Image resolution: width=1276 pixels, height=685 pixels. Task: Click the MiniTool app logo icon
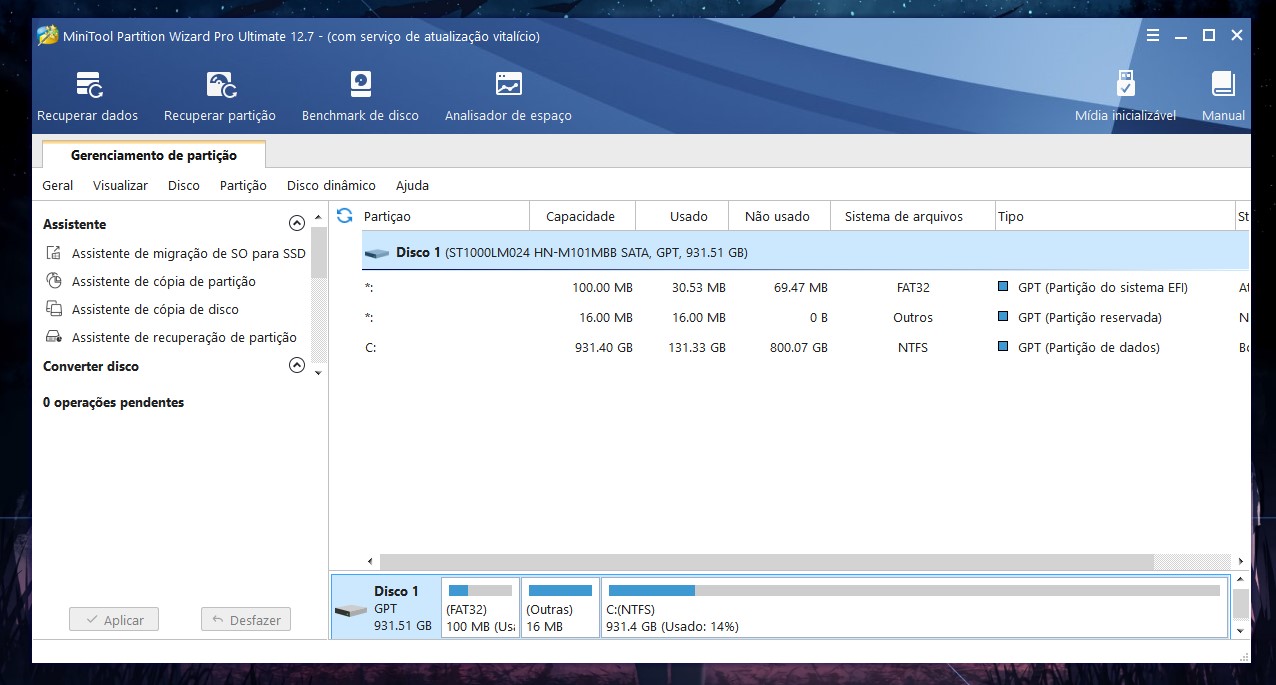tap(47, 36)
